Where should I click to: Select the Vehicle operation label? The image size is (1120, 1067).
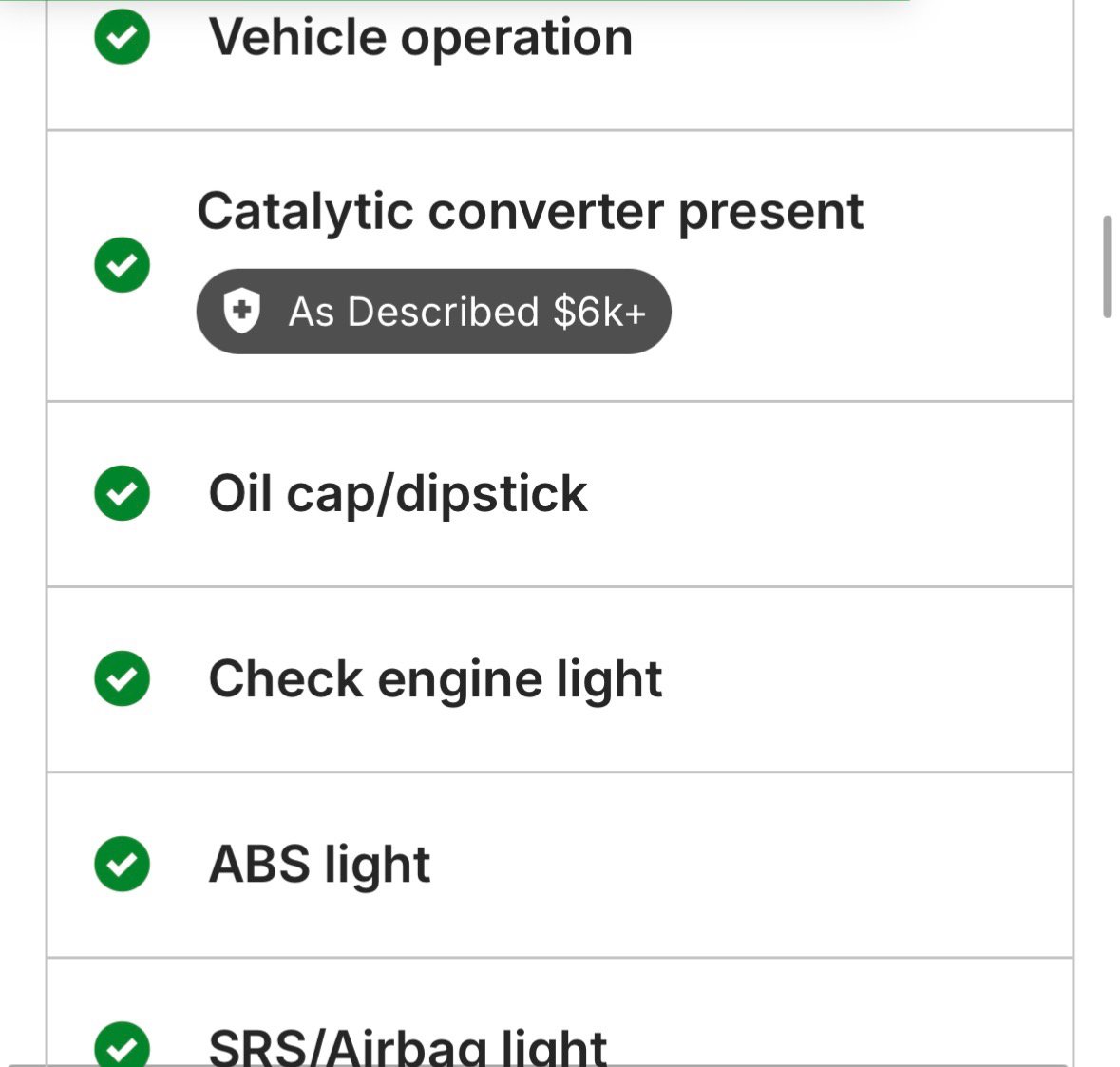pyautogui.click(x=421, y=38)
